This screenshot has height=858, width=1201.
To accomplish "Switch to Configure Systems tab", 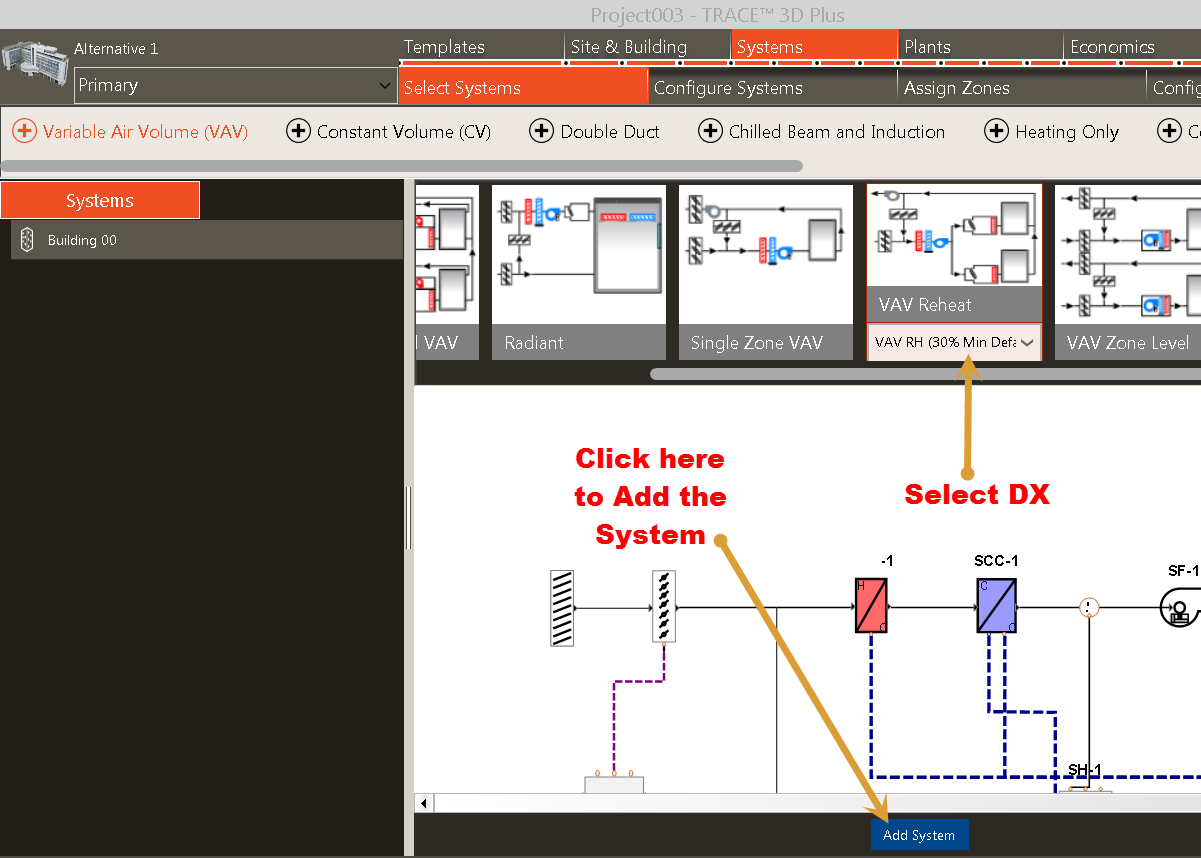I will click(x=728, y=88).
